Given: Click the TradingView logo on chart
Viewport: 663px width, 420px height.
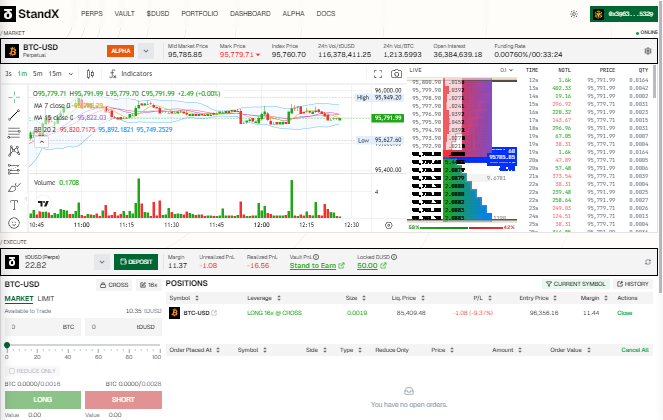Looking at the screenshot, I should click(x=43, y=204).
